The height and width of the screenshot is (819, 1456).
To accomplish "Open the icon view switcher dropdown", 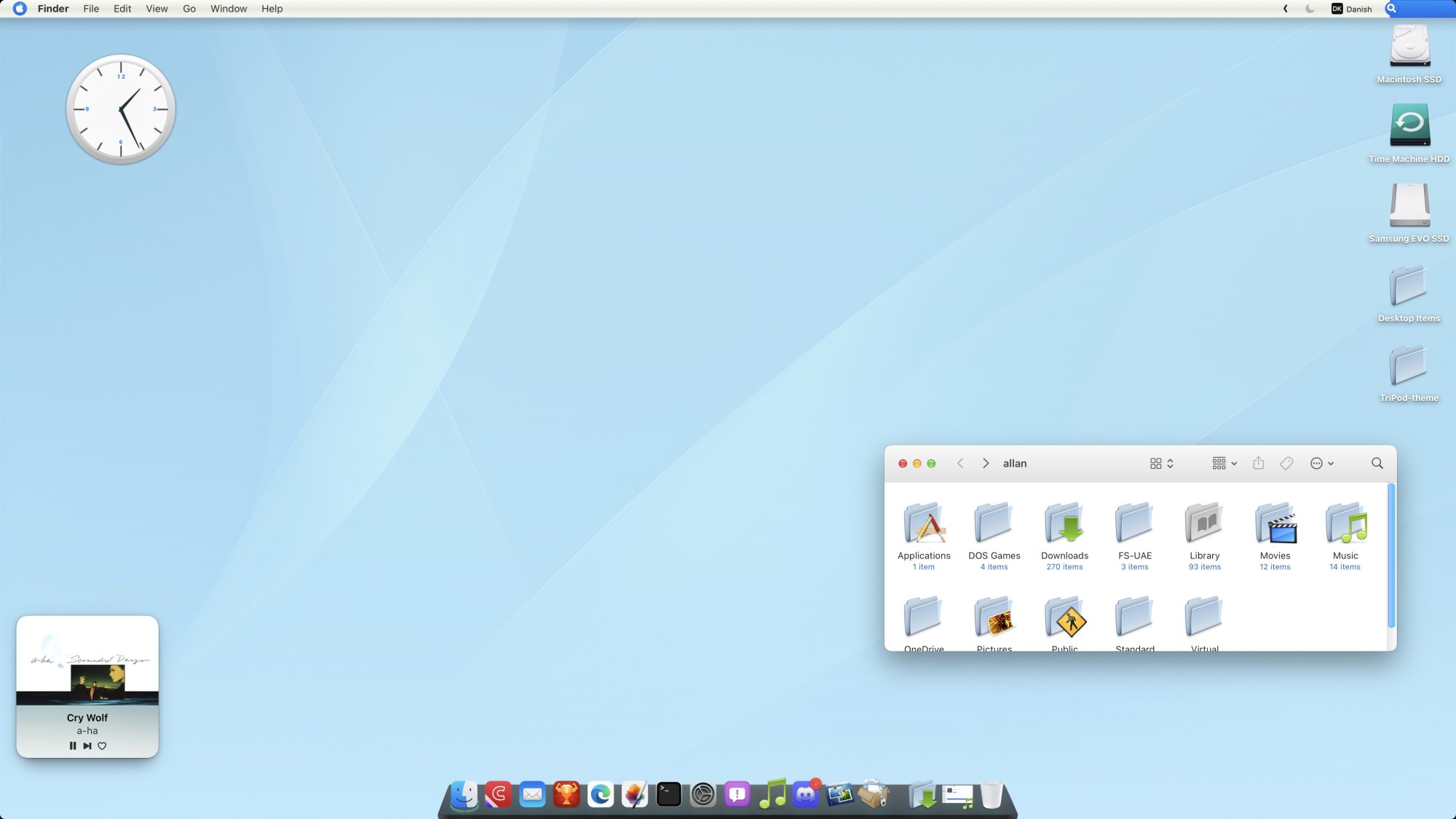I will coord(1161,464).
